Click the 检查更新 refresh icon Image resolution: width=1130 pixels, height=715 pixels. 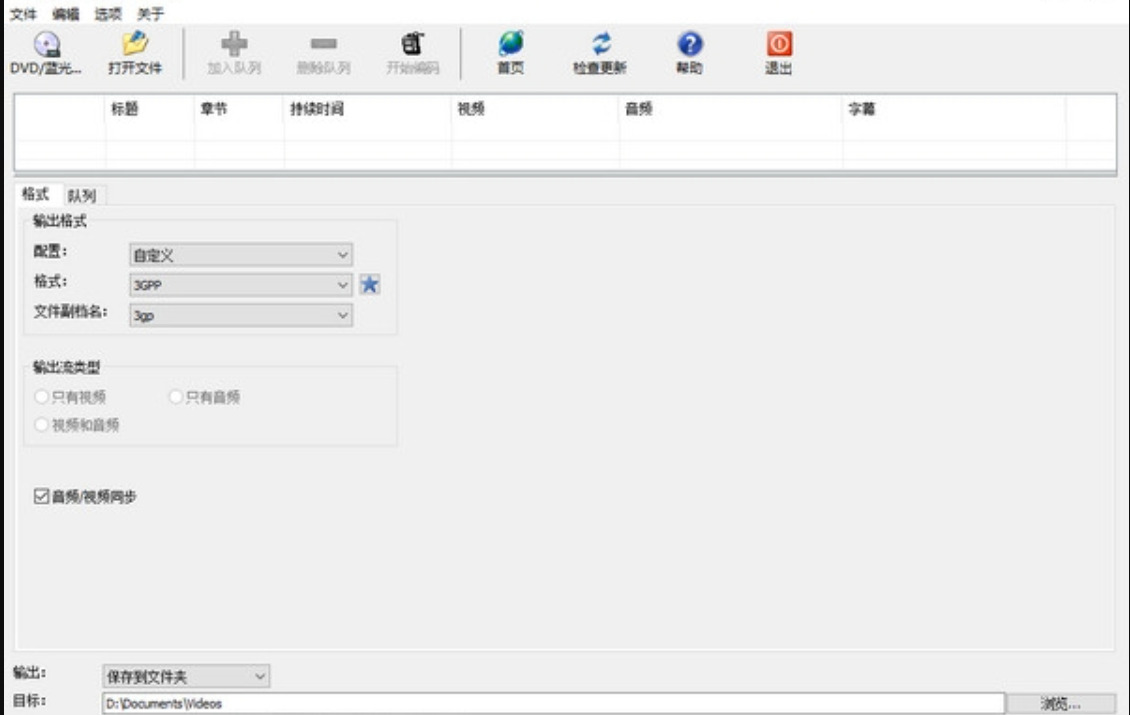point(600,44)
